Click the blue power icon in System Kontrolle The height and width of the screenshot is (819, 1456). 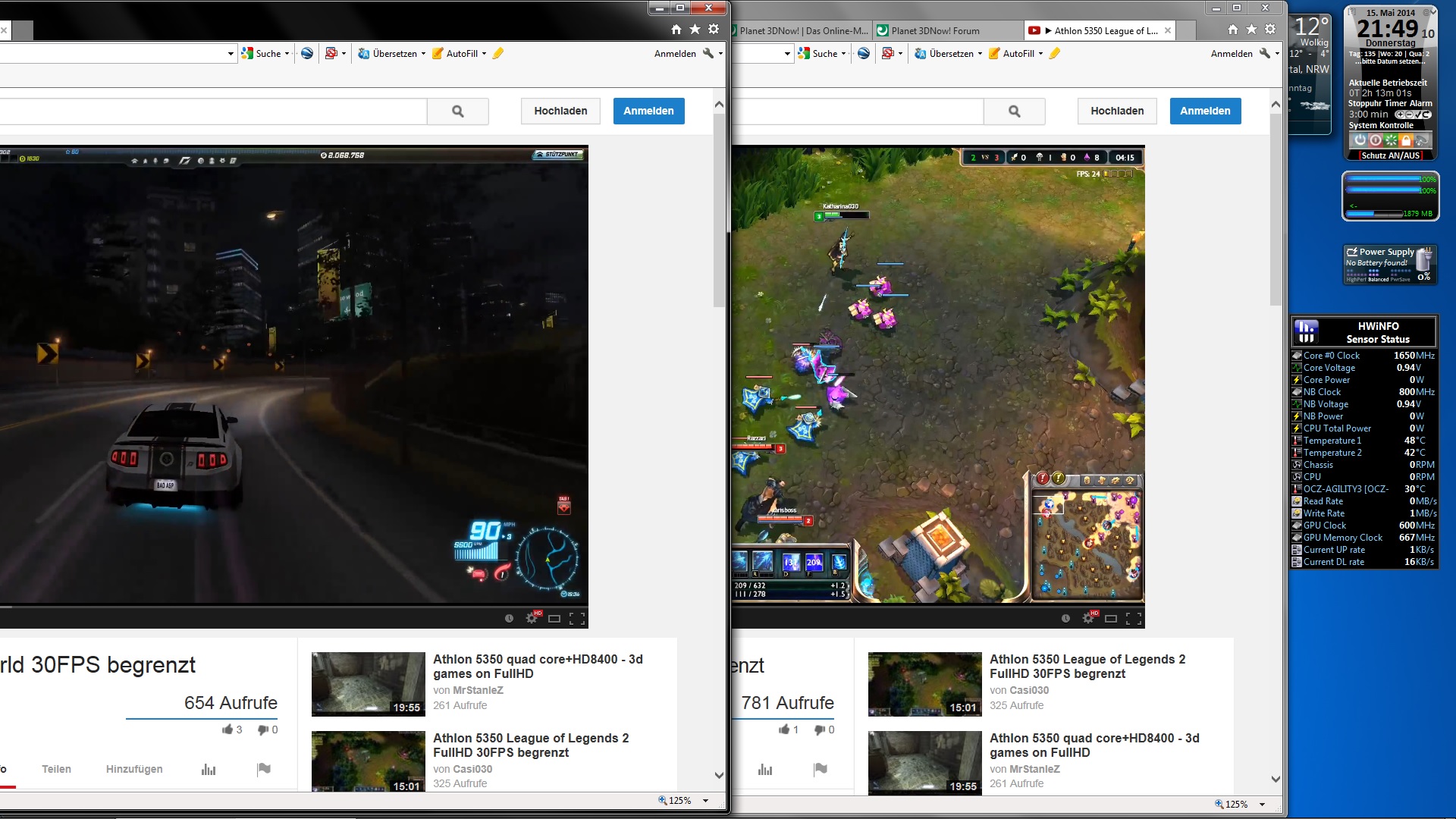click(1360, 140)
